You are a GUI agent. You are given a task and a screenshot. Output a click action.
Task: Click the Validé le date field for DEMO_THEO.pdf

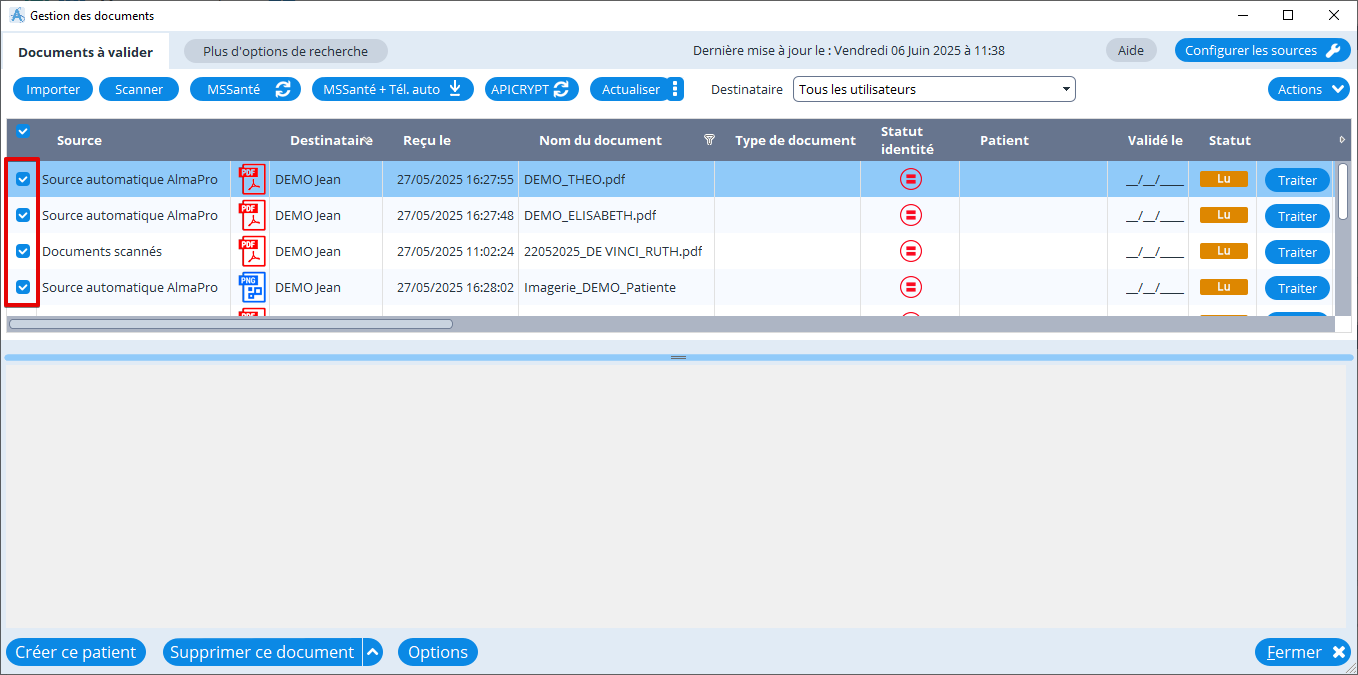pyautogui.click(x=1154, y=181)
